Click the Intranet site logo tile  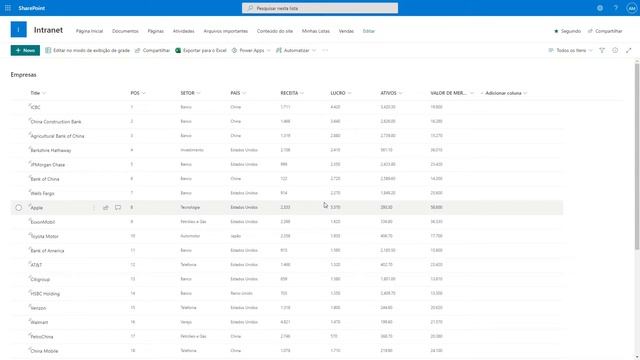click(18, 29)
